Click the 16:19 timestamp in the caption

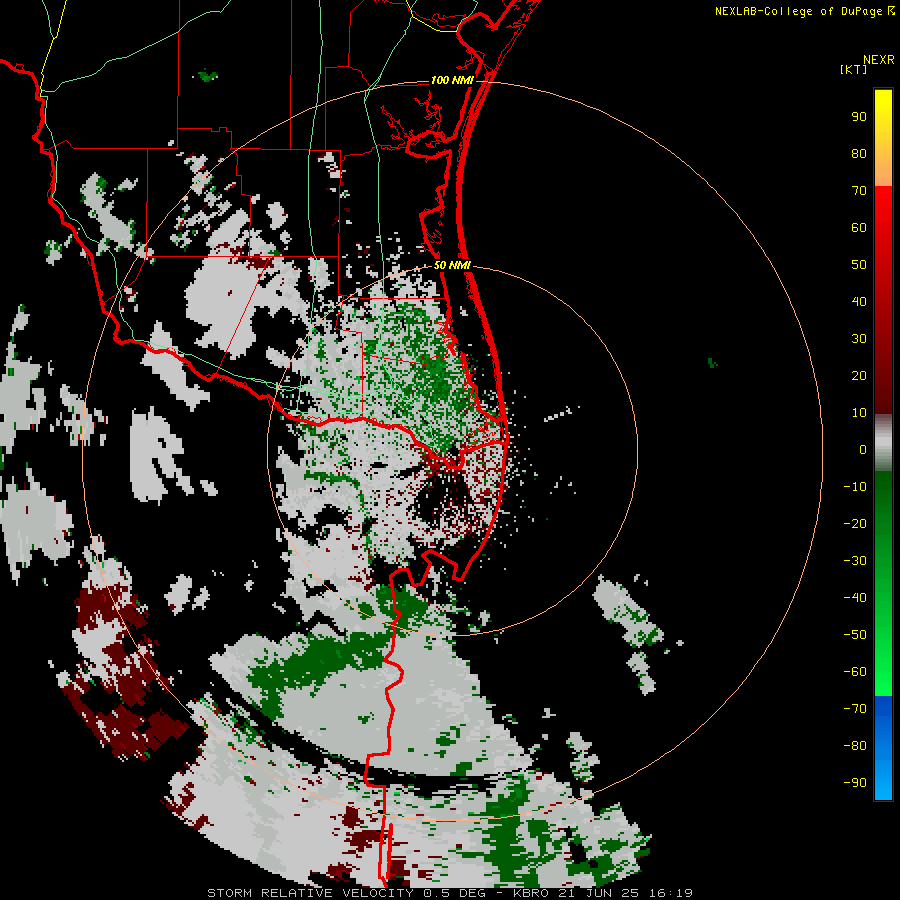672,893
